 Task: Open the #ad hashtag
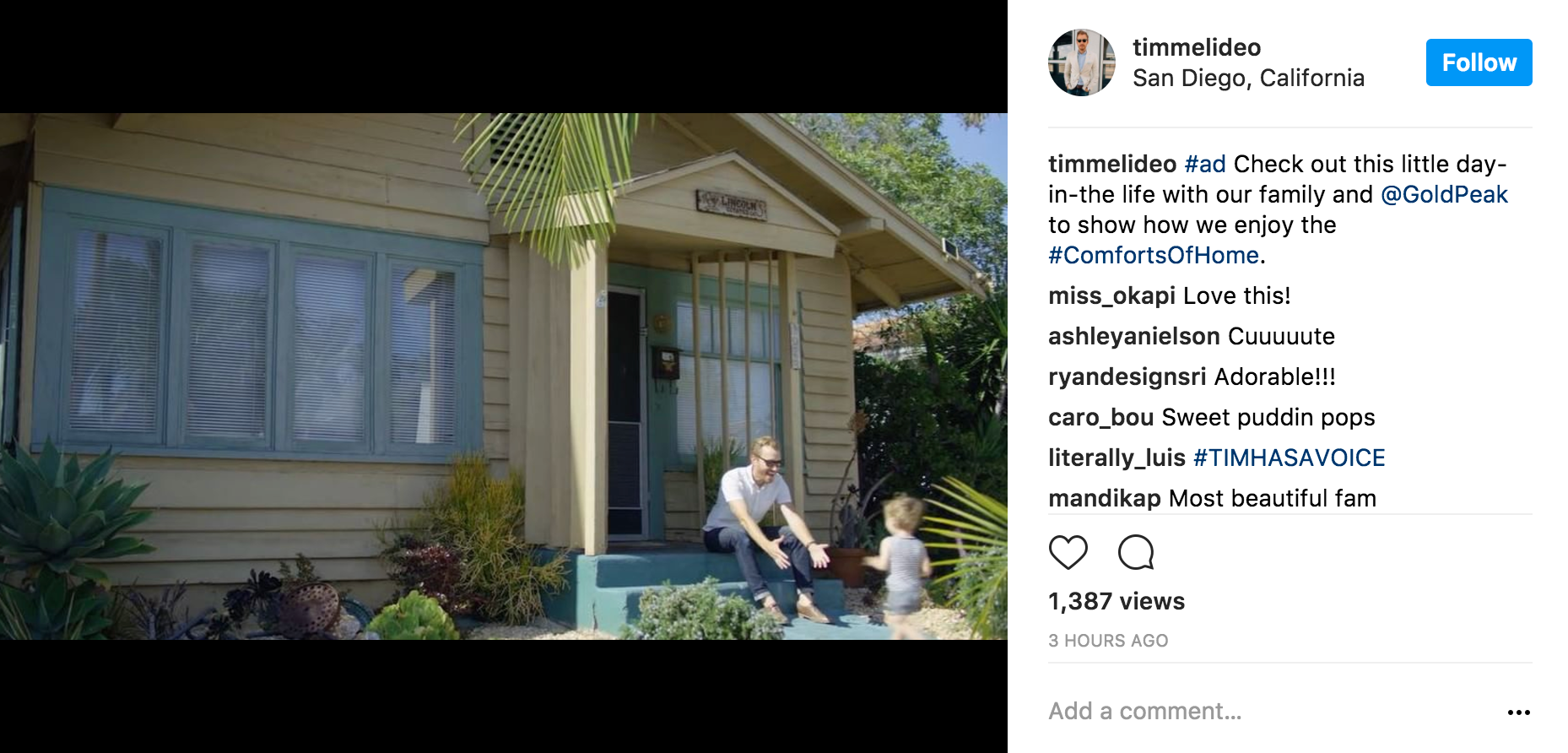point(1204,164)
